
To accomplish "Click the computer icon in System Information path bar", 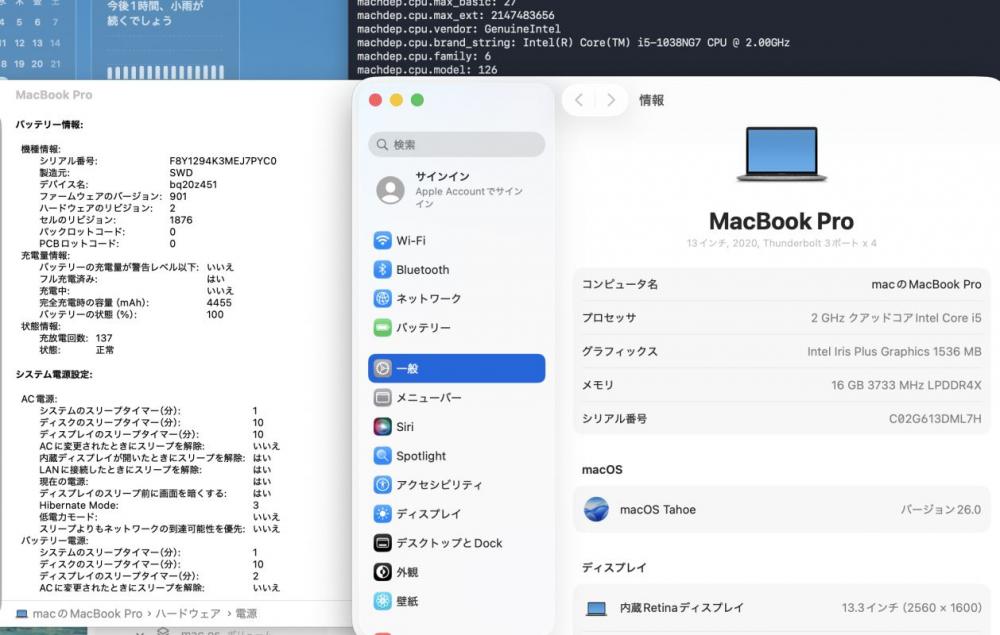I will (22, 614).
